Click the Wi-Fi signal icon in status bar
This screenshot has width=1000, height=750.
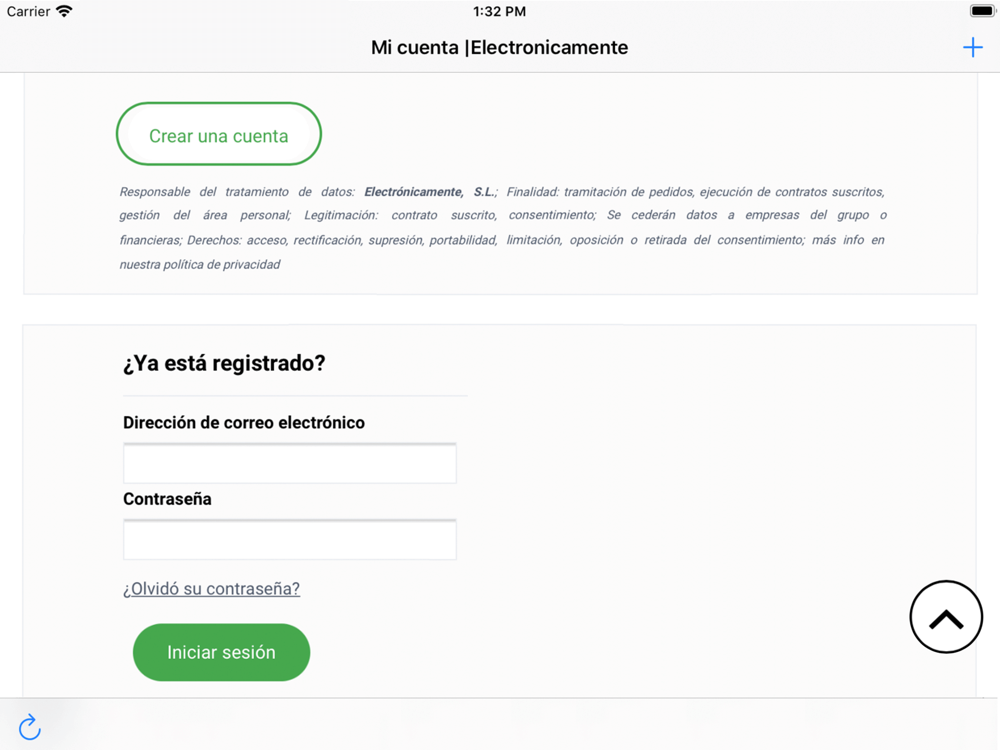point(64,11)
